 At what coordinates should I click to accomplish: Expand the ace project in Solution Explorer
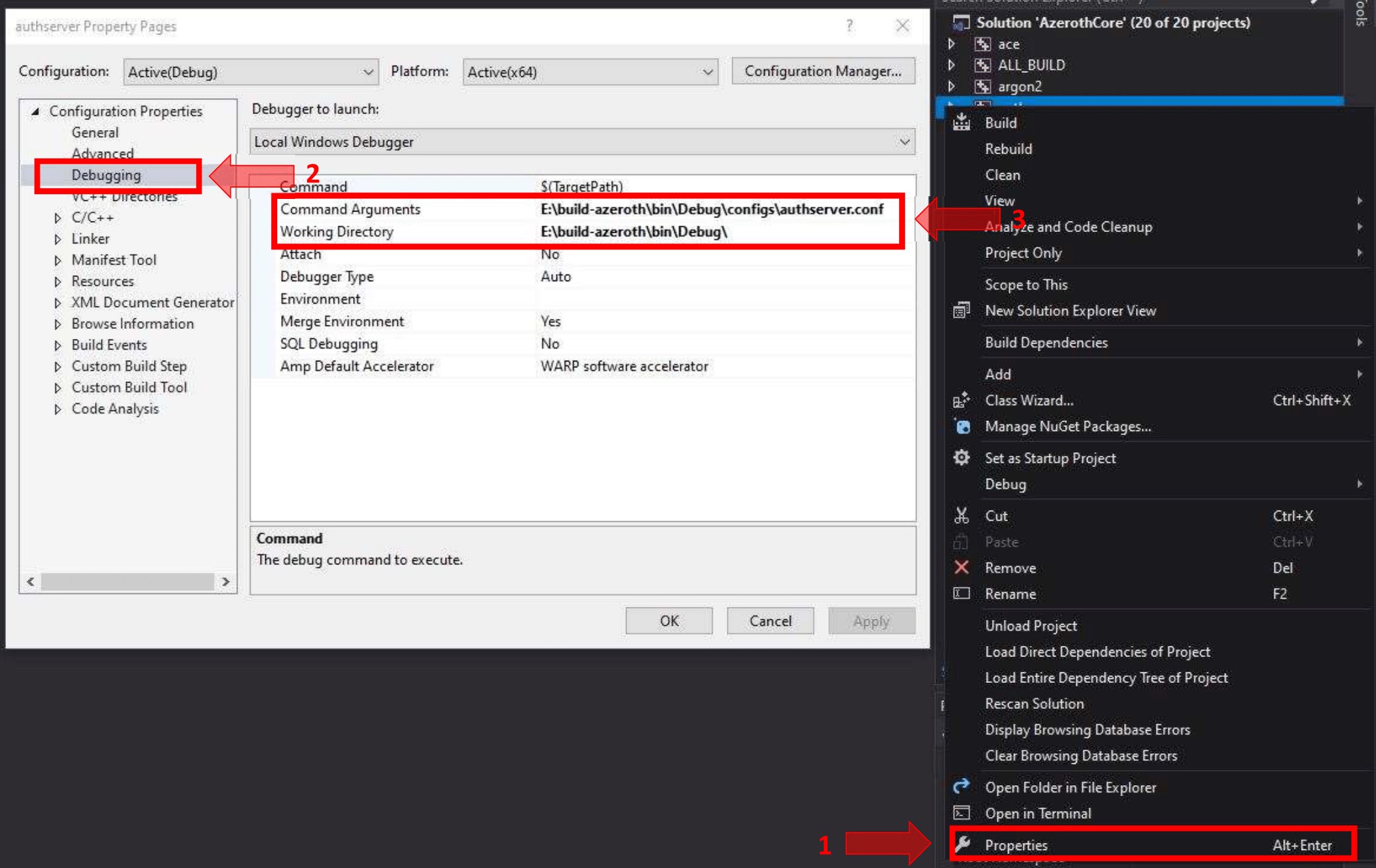tap(952, 44)
